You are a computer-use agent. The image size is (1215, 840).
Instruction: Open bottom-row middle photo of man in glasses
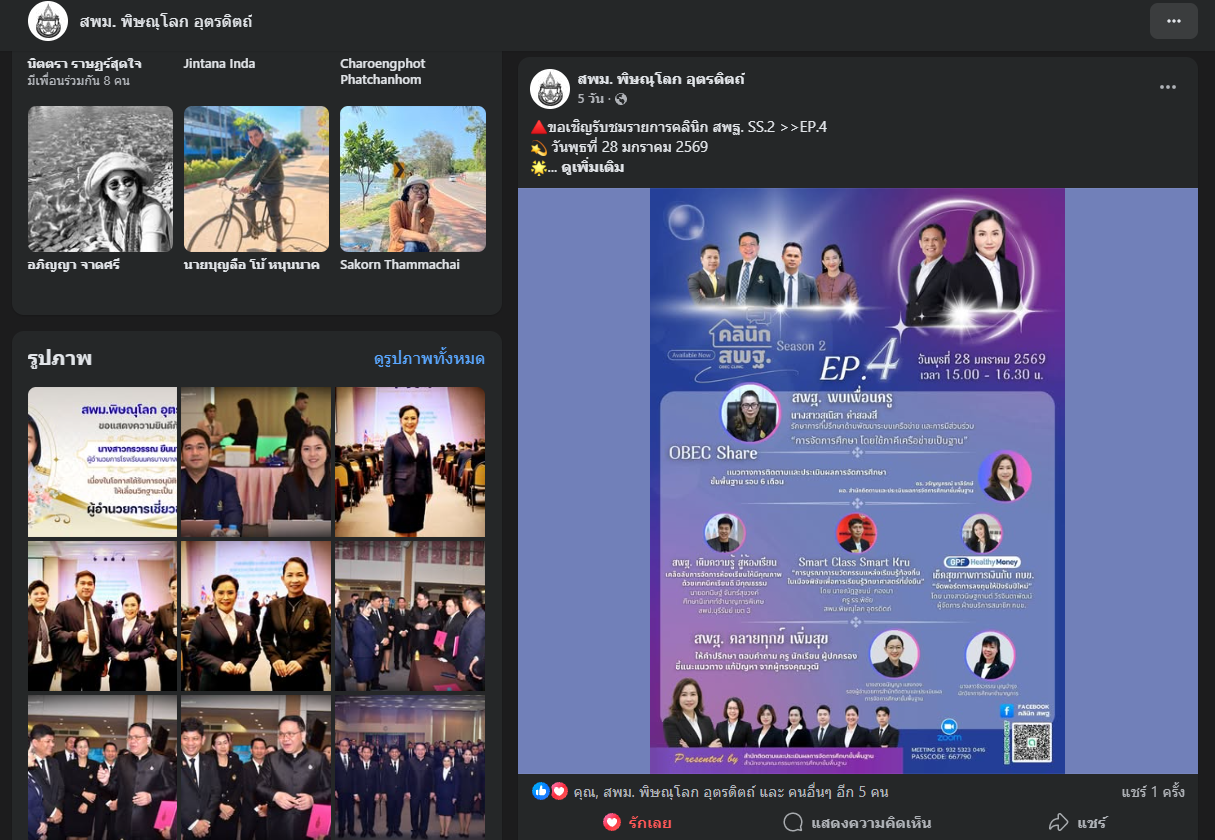point(256,767)
